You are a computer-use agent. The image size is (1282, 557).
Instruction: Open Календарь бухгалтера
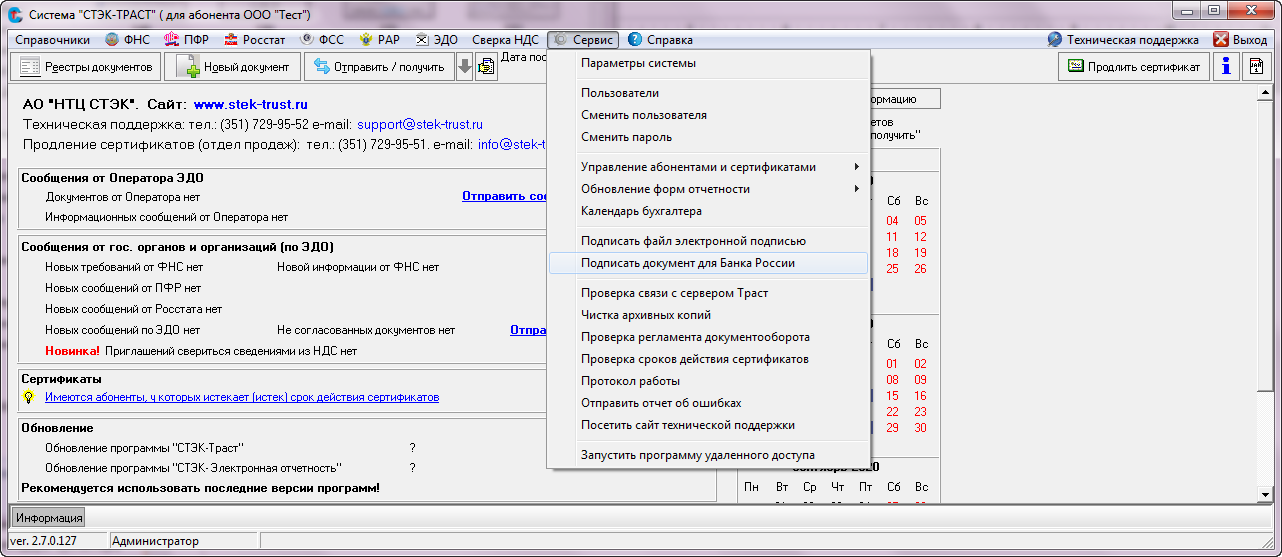(709, 211)
